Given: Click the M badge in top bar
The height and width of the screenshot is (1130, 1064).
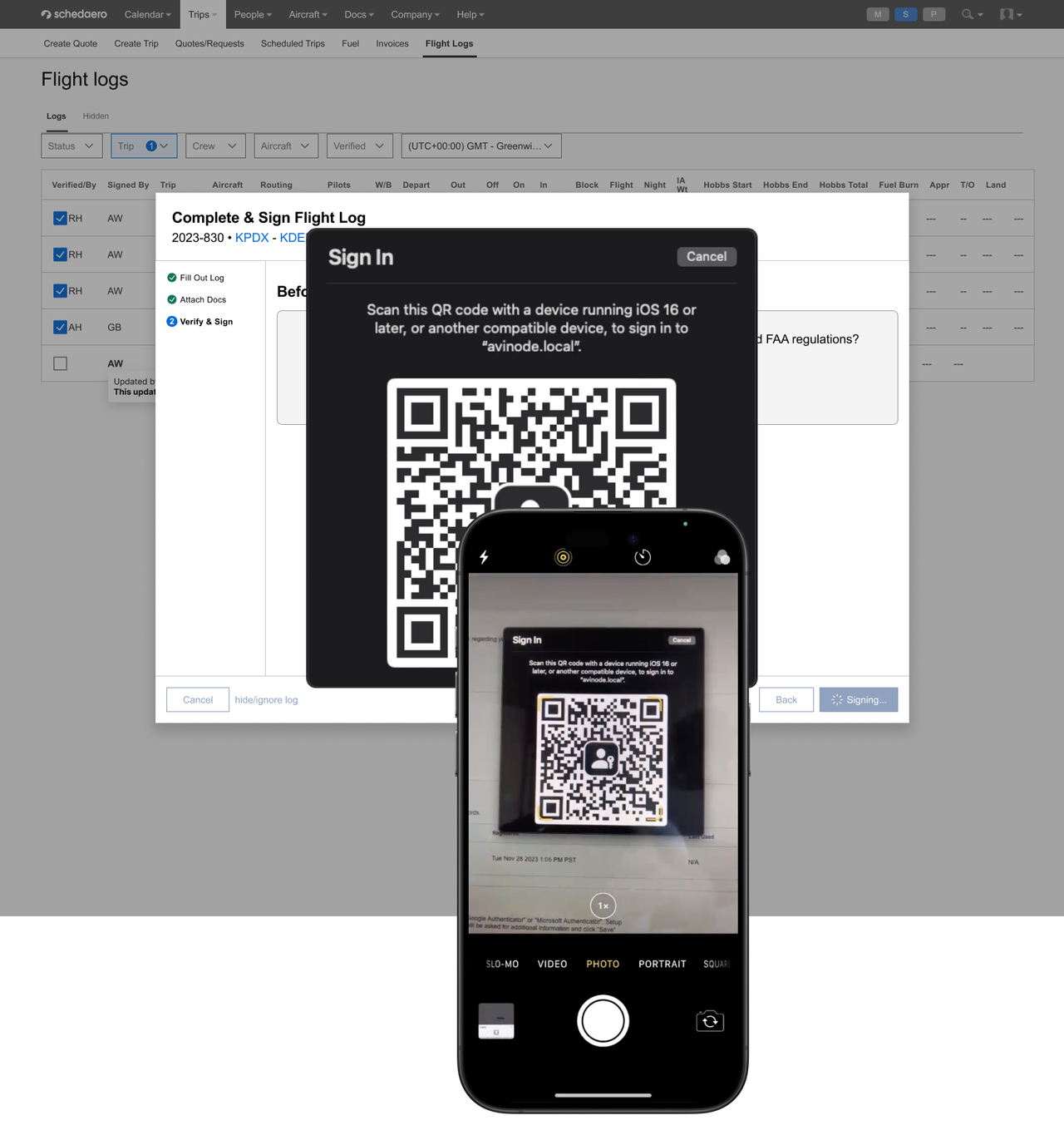Looking at the screenshot, I should pos(878,14).
